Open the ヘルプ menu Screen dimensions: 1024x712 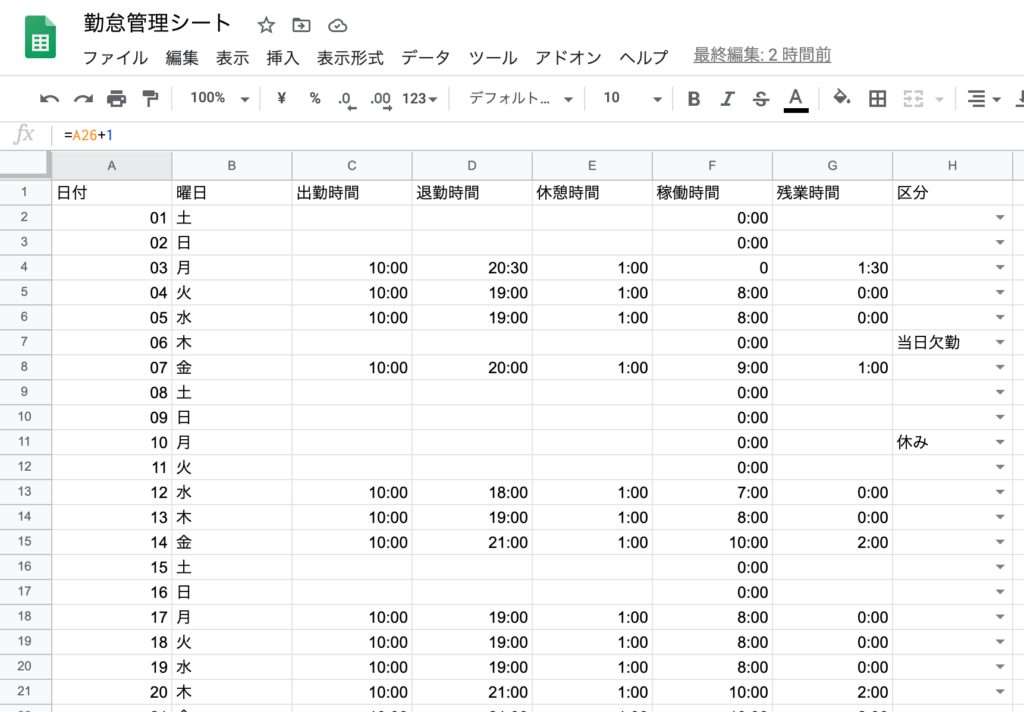click(x=643, y=57)
